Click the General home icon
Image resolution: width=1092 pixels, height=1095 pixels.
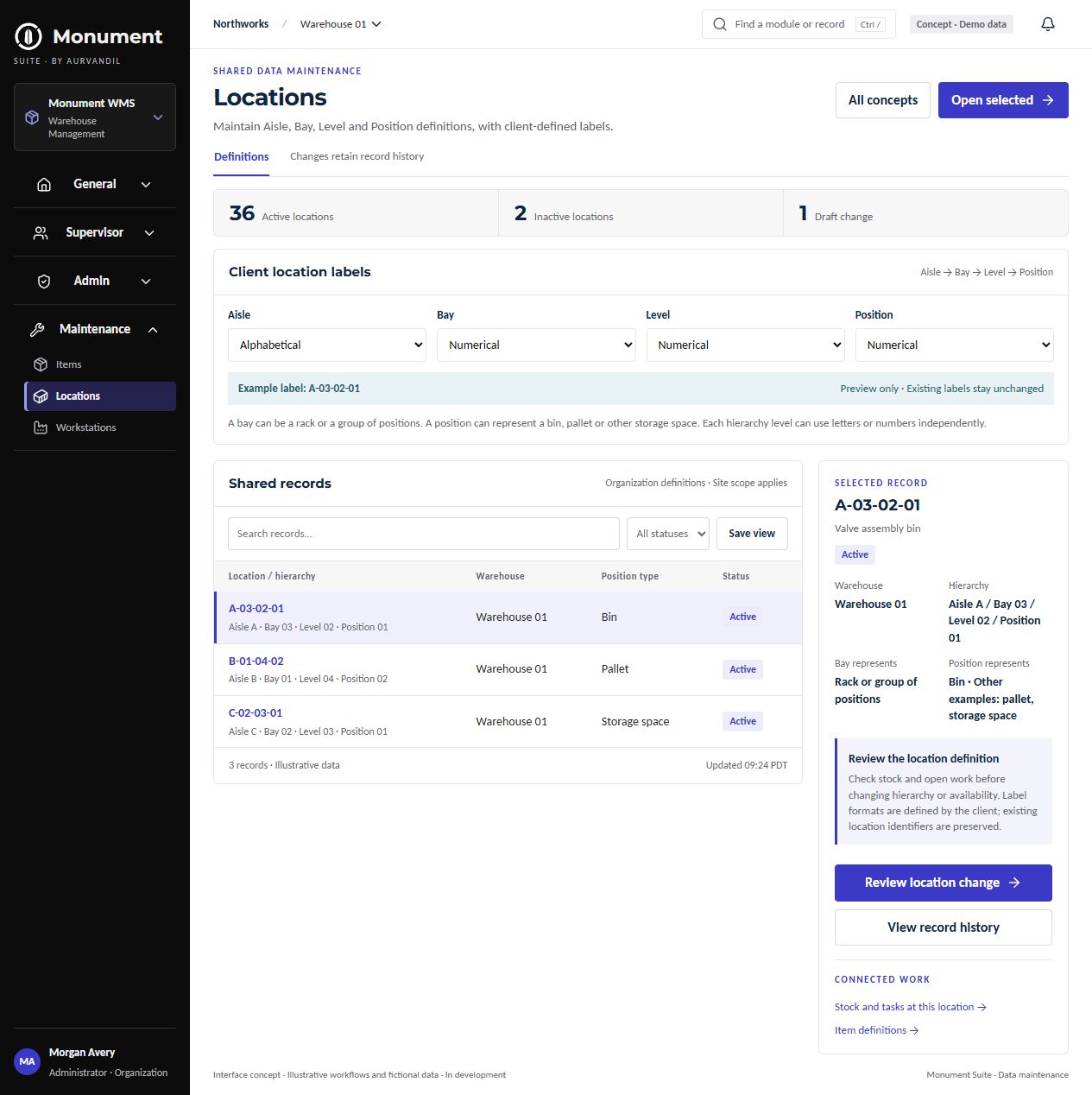click(44, 184)
